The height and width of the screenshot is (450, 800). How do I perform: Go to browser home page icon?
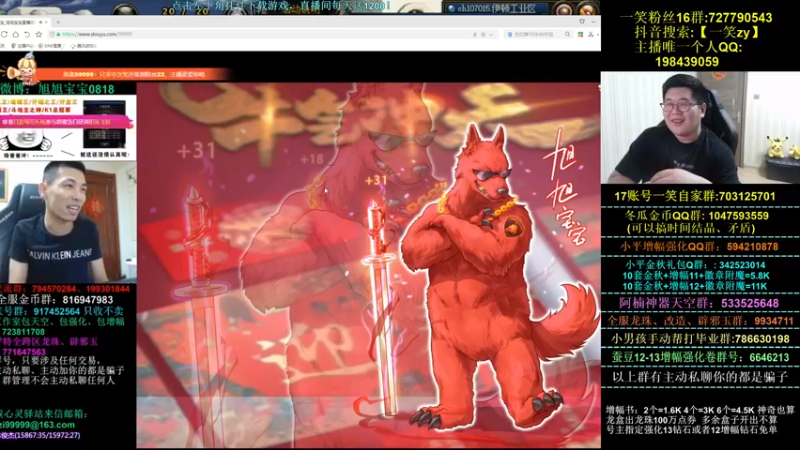pyautogui.click(x=15, y=34)
